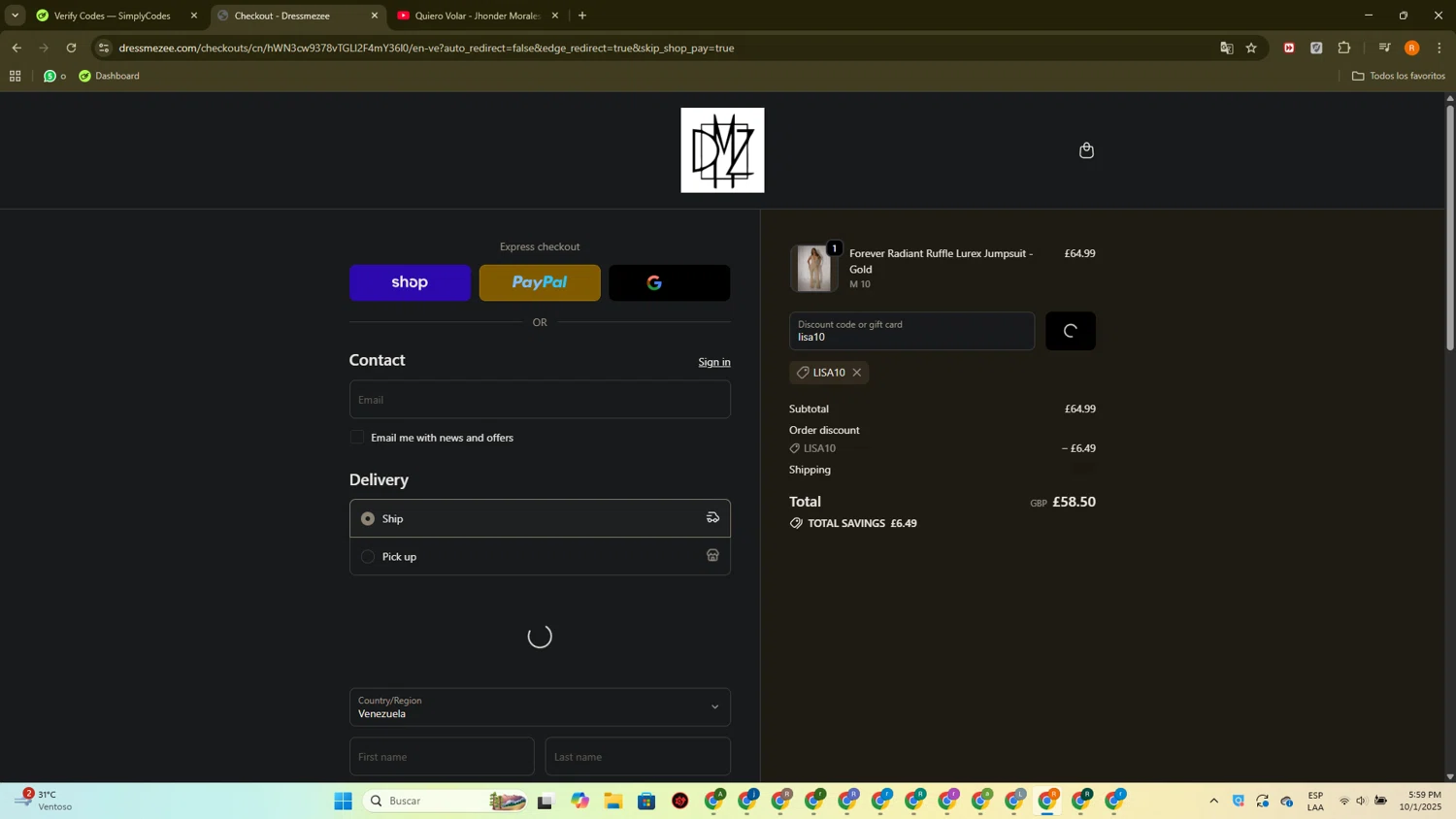
Task: Open the WhatsApp bookmark
Action: click(x=54, y=76)
